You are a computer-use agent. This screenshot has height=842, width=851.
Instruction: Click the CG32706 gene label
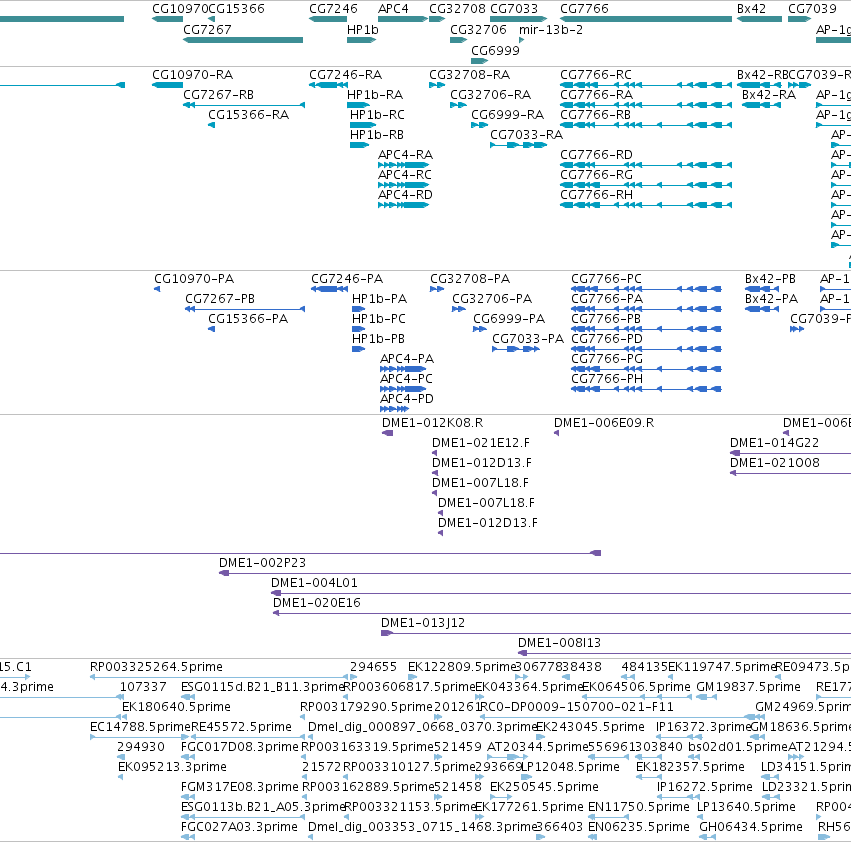pyautogui.click(x=478, y=29)
